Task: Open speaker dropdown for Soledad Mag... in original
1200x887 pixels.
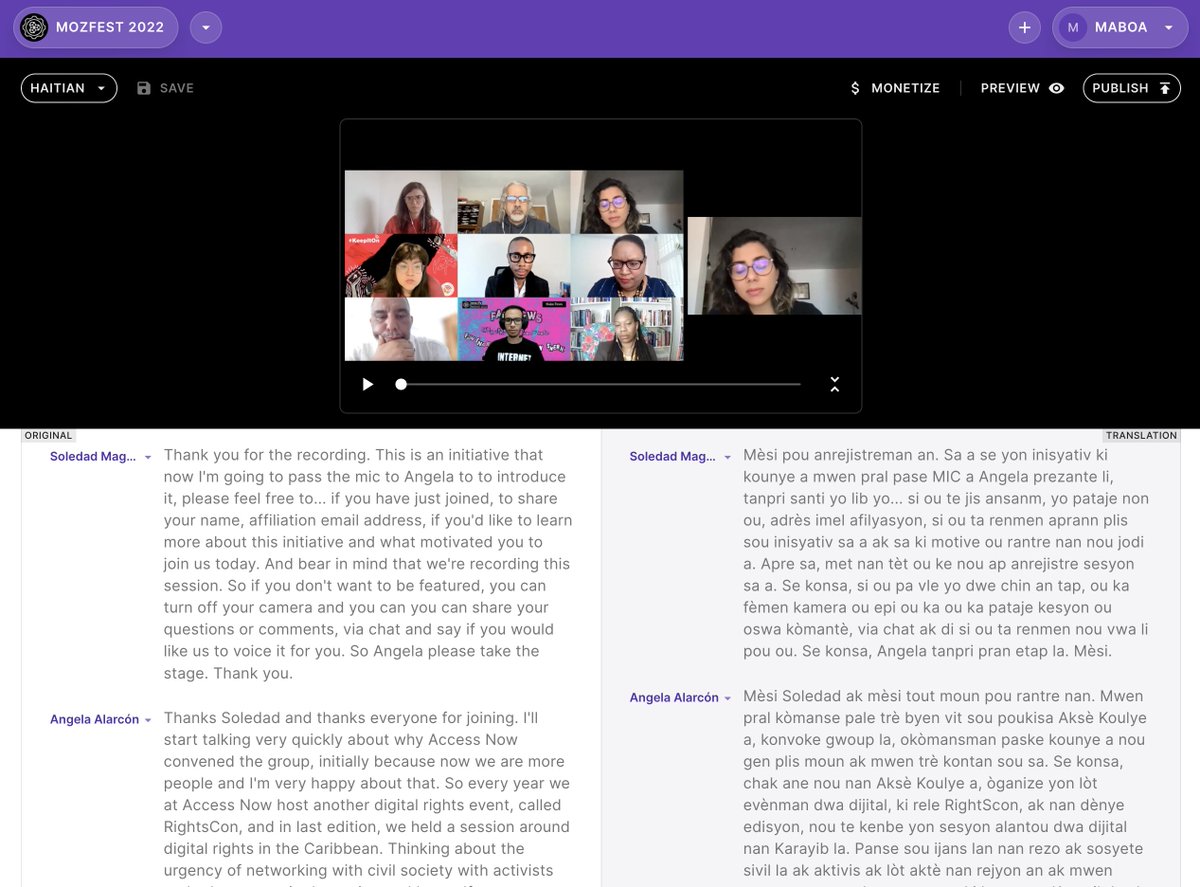Action: [148, 457]
